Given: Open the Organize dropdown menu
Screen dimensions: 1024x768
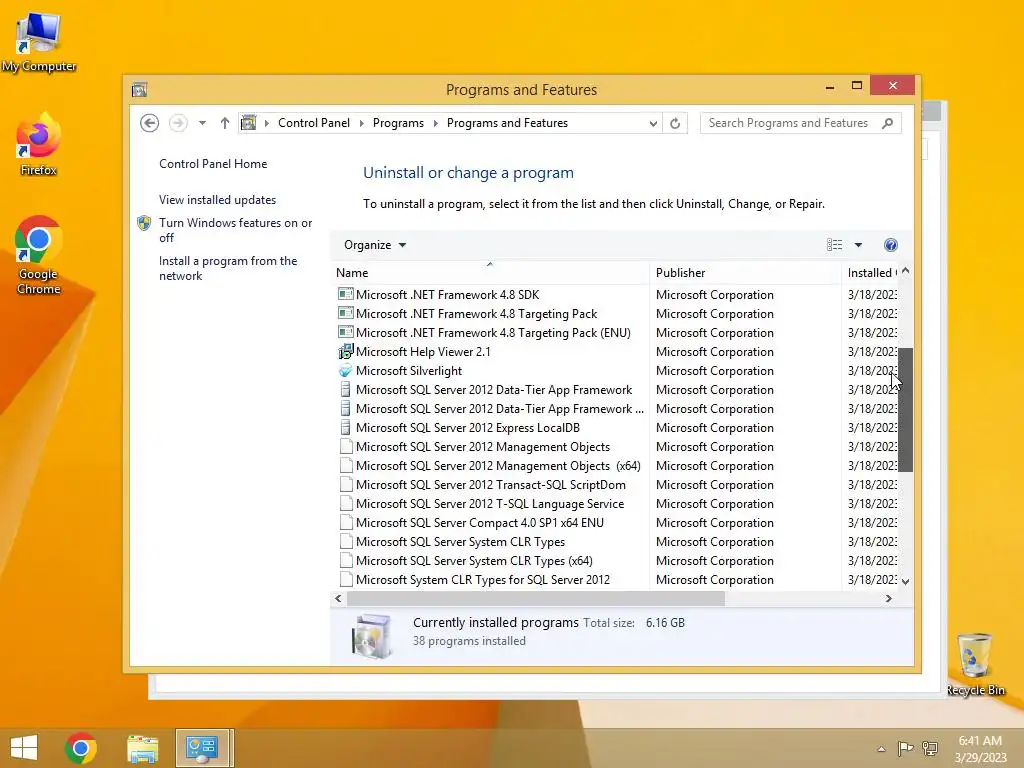Looking at the screenshot, I should coord(375,245).
